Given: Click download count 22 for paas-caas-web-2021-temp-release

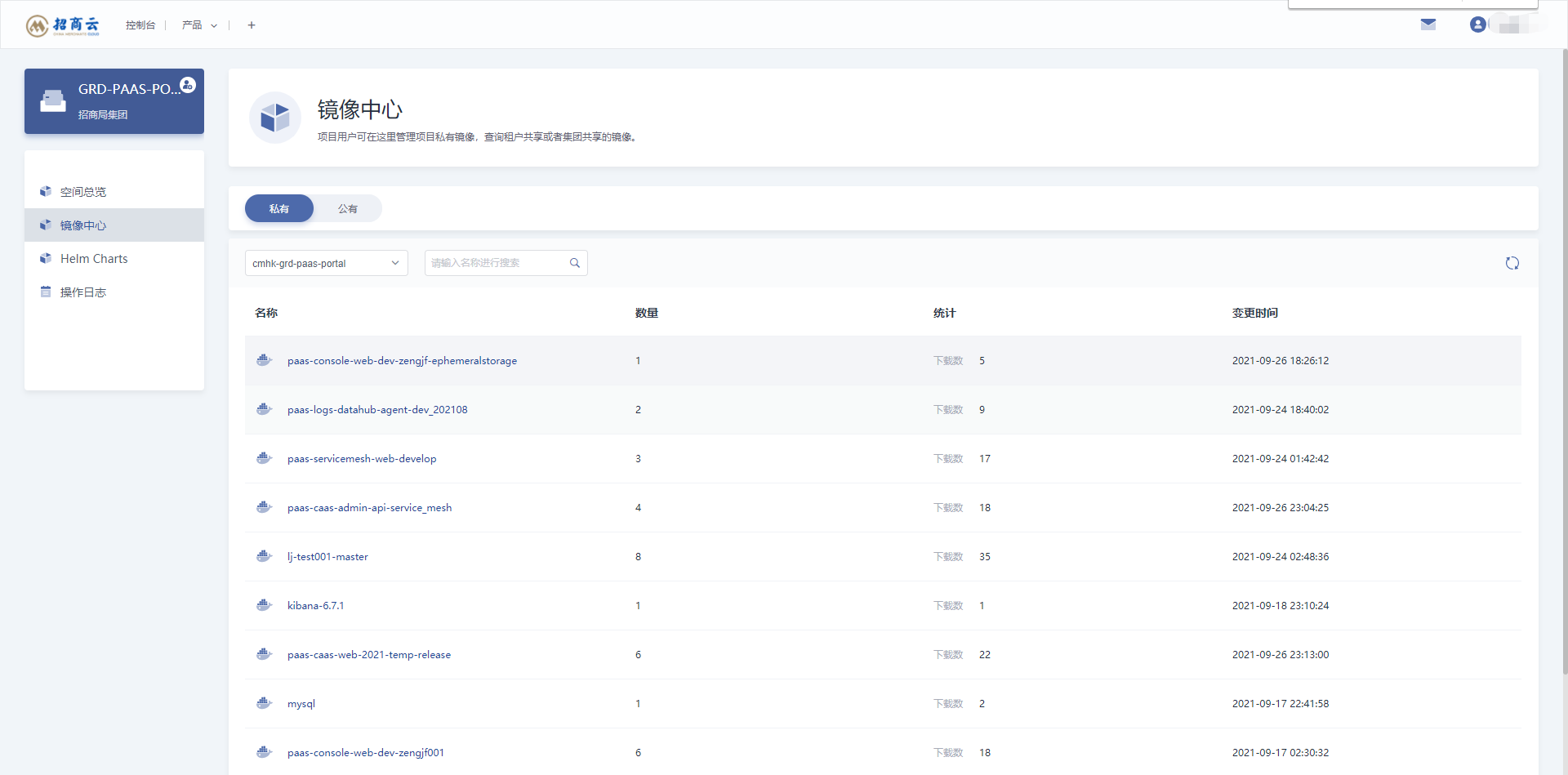Looking at the screenshot, I should pos(985,654).
